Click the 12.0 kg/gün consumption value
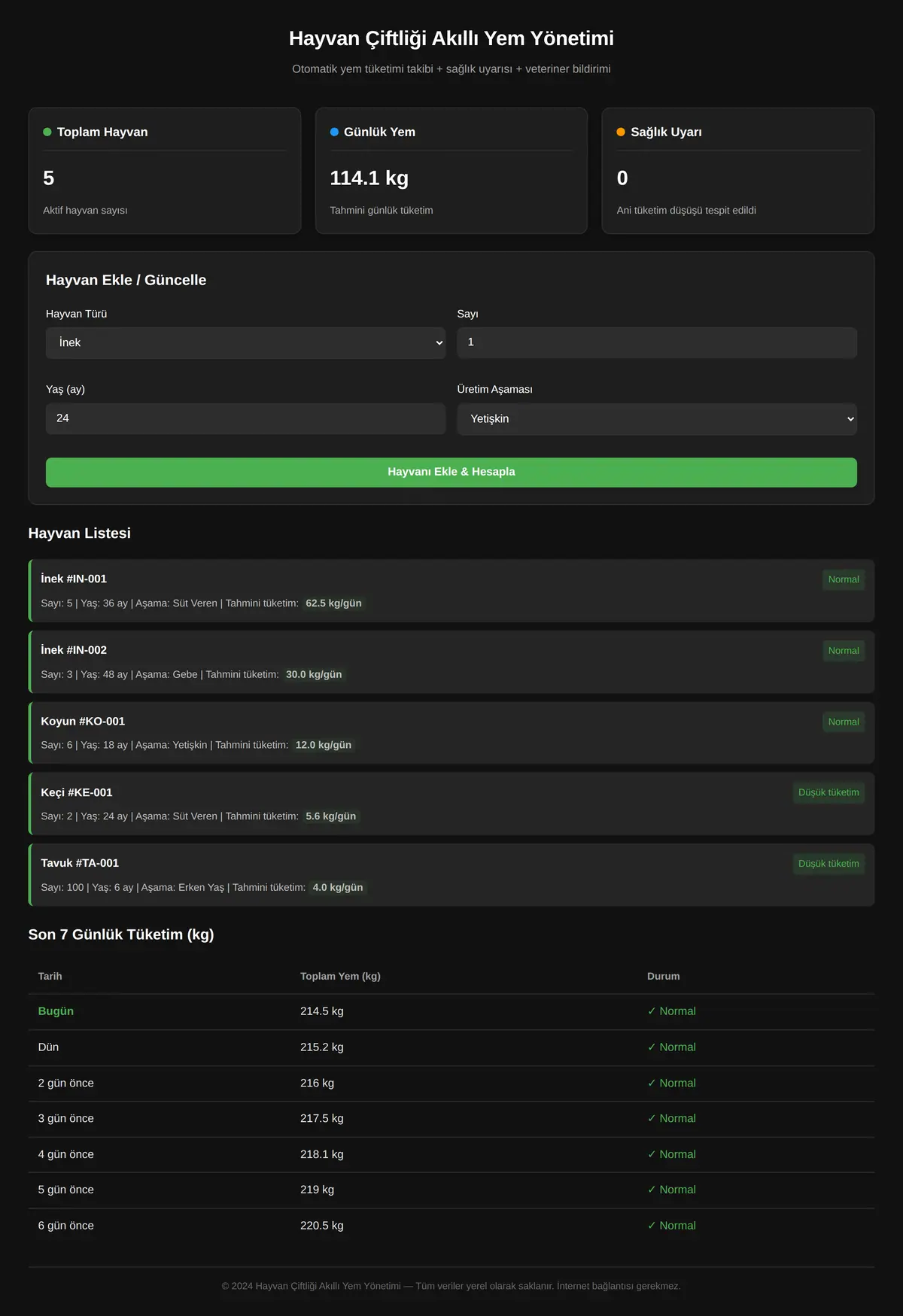Image resolution: width=903 pixels, height=1316 pixels. pyautogui.click(x=324, y=745)
